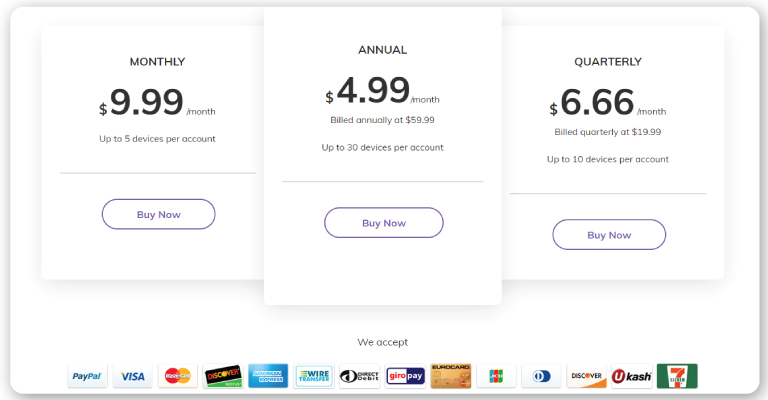The width and height of the screenshot is (768, 400).
Task: Click the JCB card icon
Action: coord(496,376)
